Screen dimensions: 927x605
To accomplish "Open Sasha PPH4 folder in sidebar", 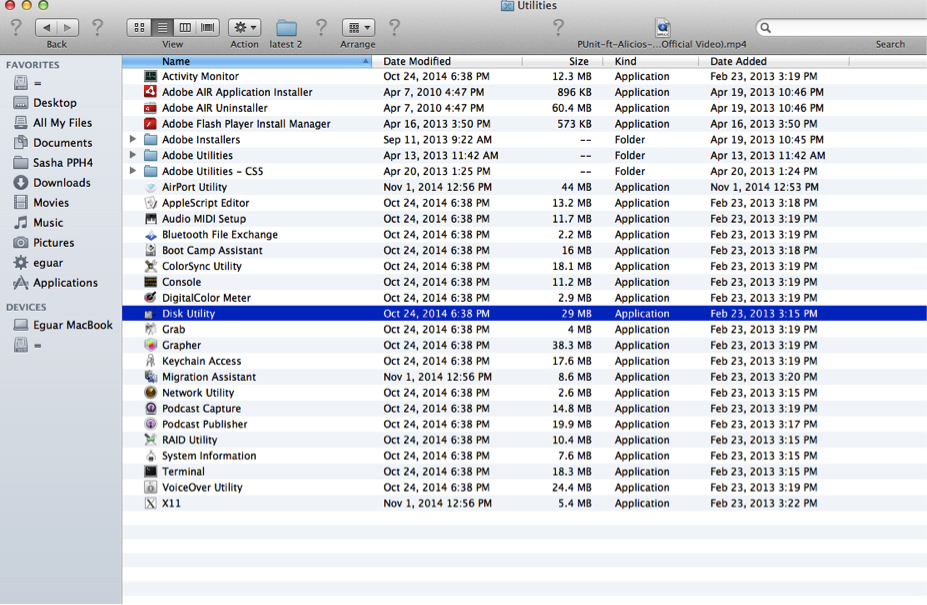I will tap(63, 163).
